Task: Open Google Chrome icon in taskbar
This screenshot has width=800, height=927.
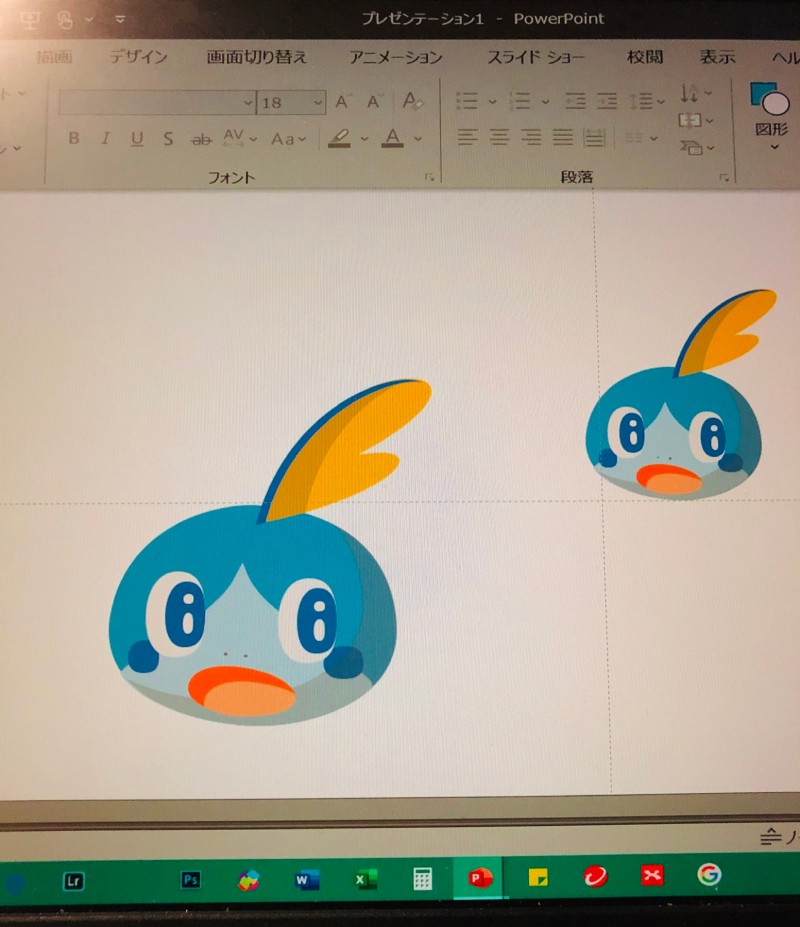Action: [708, 874]
